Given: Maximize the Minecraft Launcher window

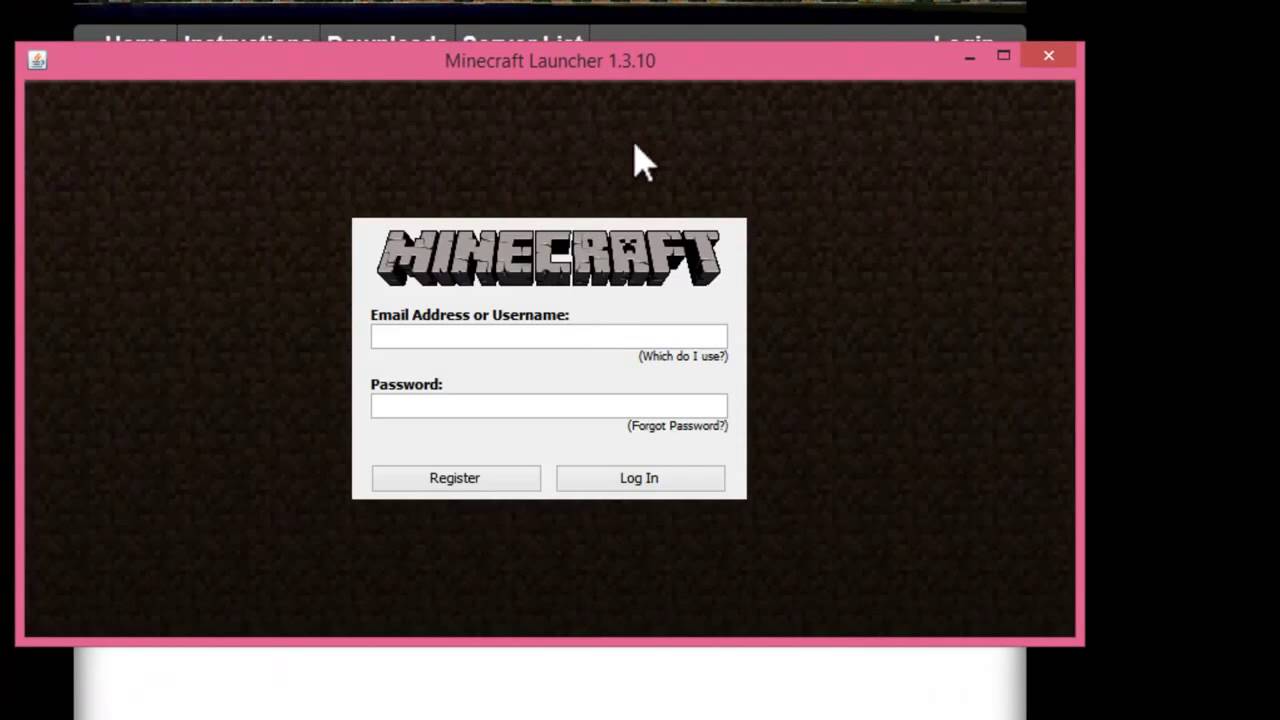Looking at the screenshot, I should click(x=1003, y=56).
